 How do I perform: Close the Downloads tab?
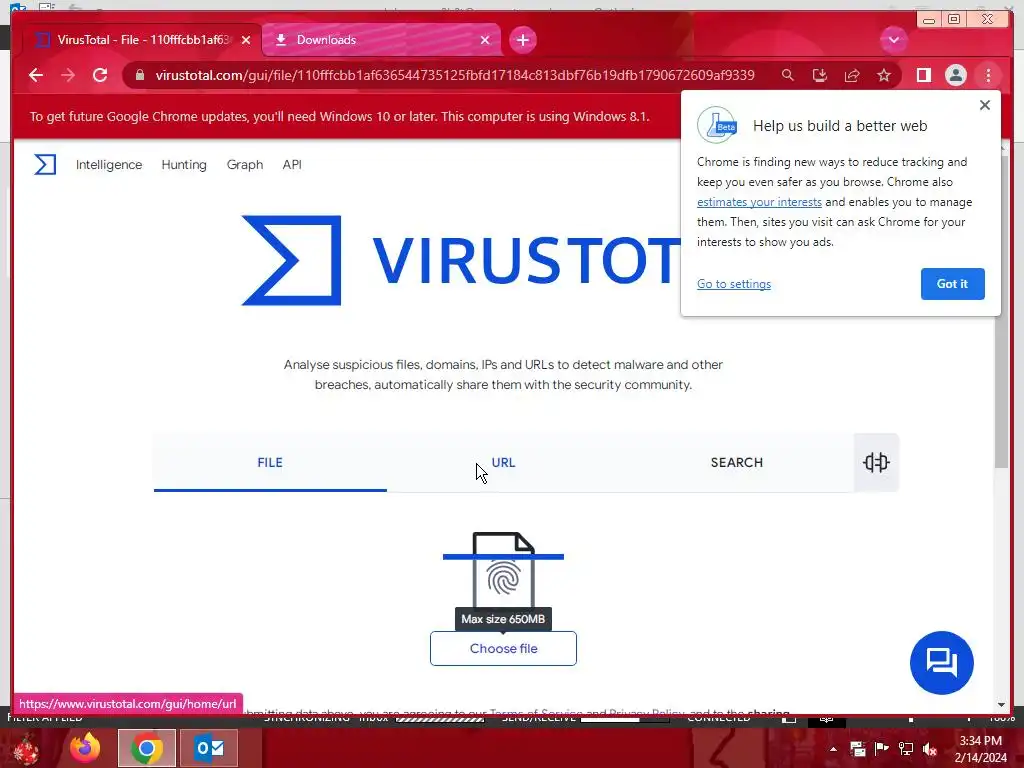pyautogui.click(x=485, y=40)
